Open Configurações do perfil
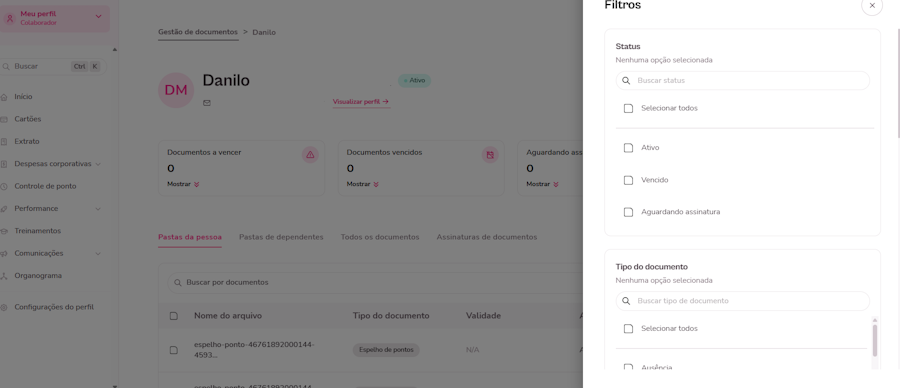The image size is (900, 388). tap(54, 308)
